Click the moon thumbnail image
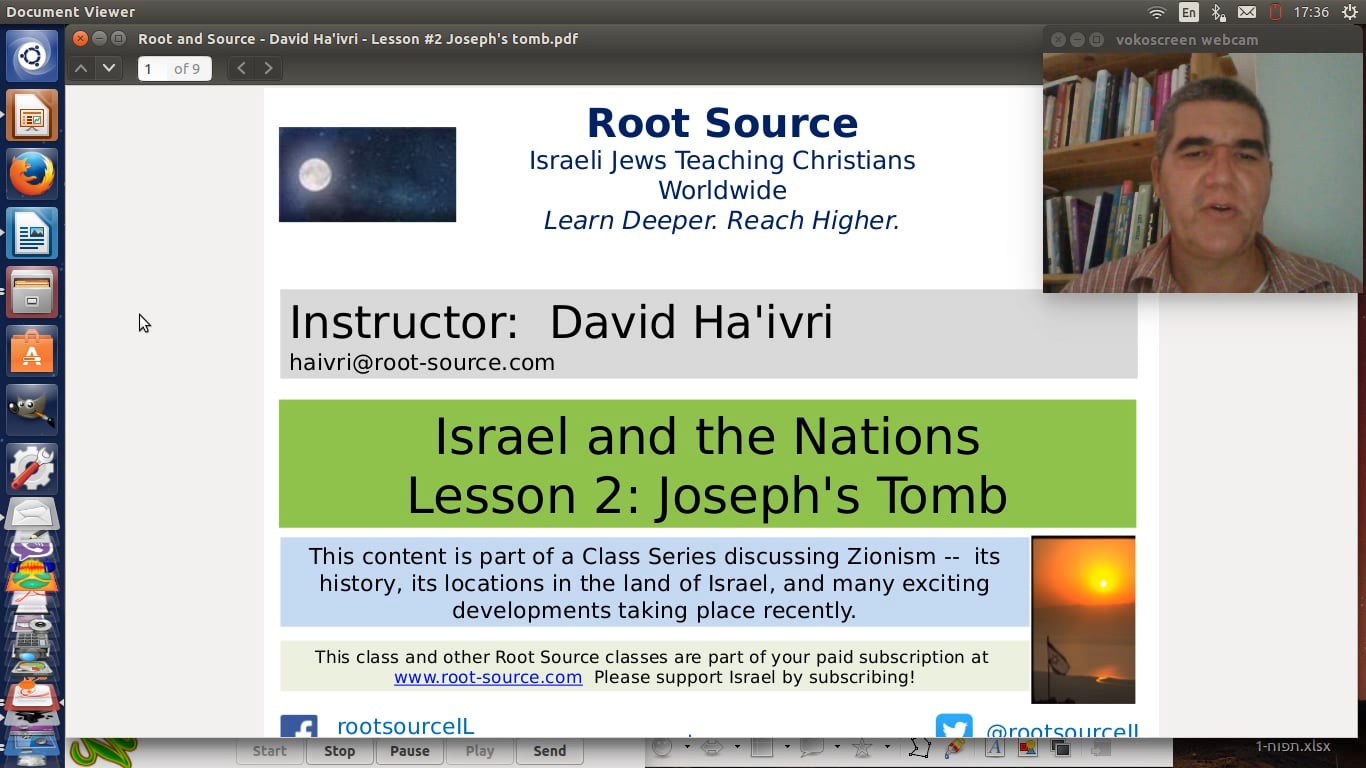The image size is (1366, 768). tap(367, 174)
